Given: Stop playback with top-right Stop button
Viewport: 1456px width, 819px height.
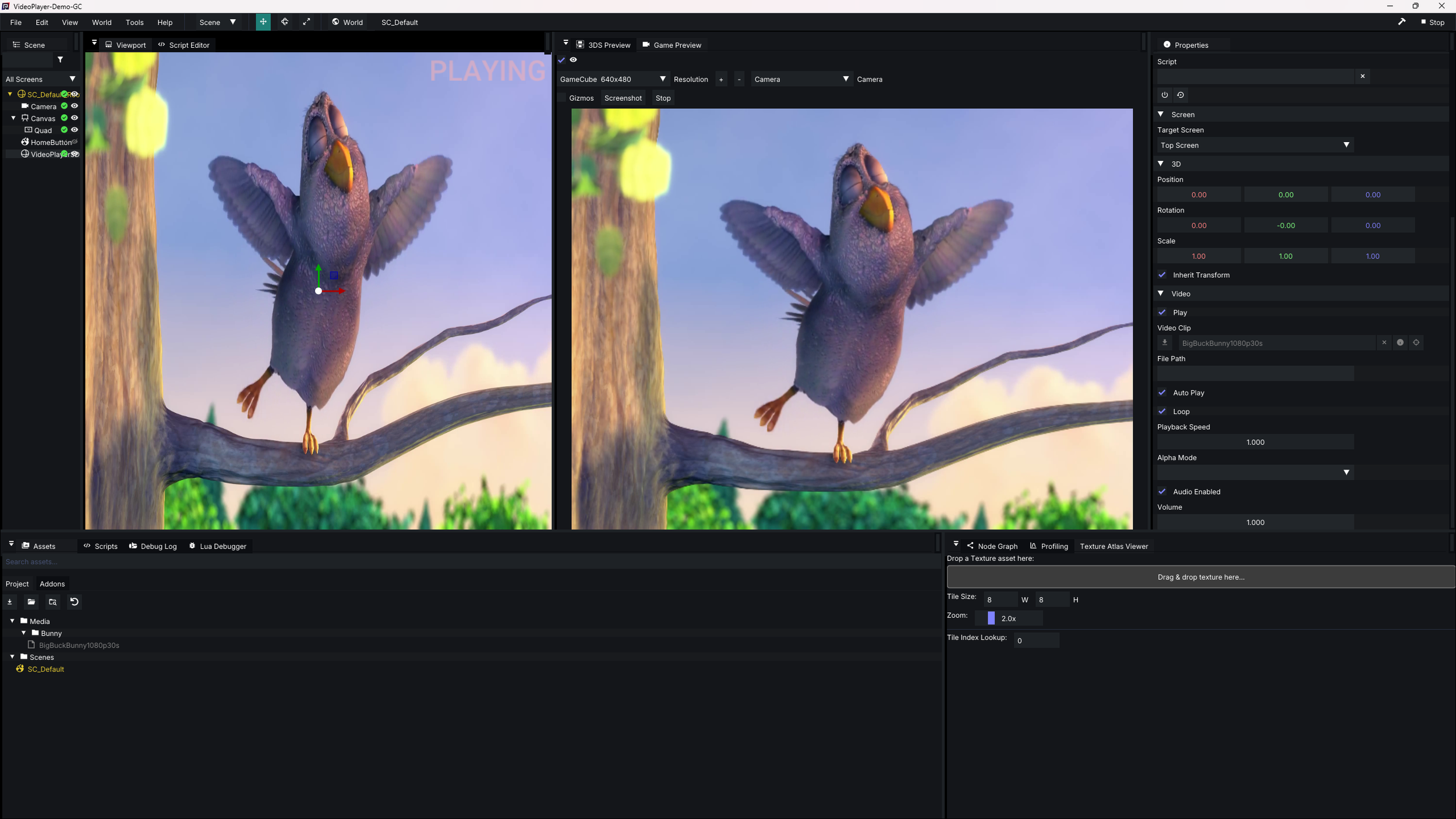Looking at the screenshot, I should 1433,22.
